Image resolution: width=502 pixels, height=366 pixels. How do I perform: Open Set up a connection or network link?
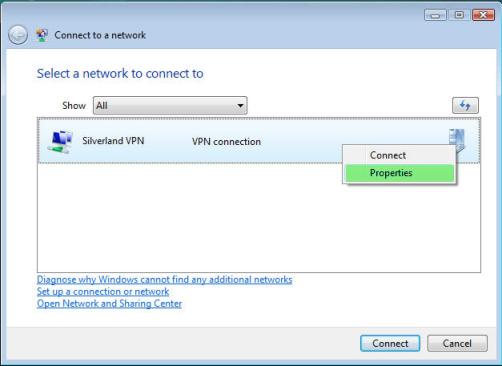tap(103, 292)
